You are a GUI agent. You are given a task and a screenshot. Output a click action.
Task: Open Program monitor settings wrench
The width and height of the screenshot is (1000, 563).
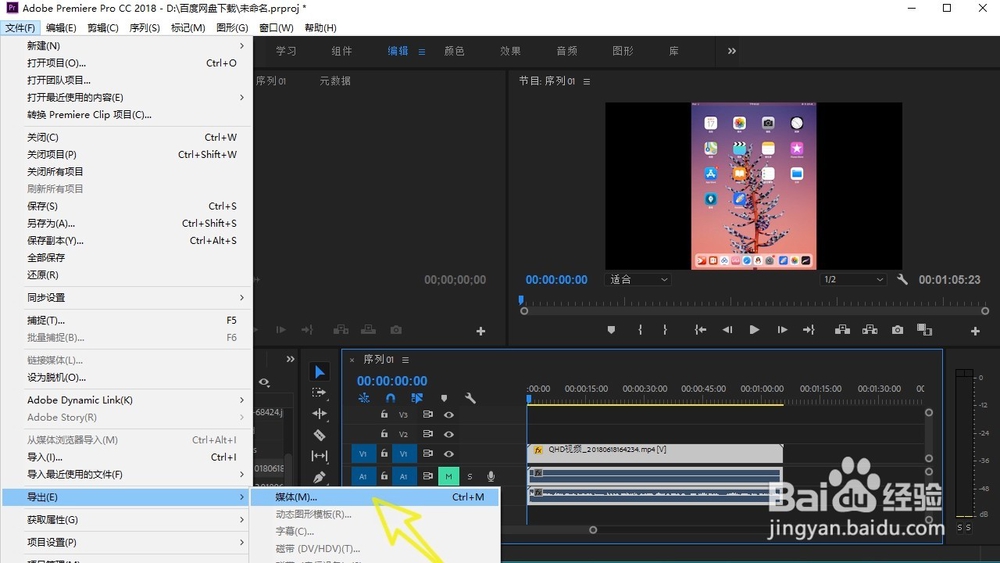902,279
